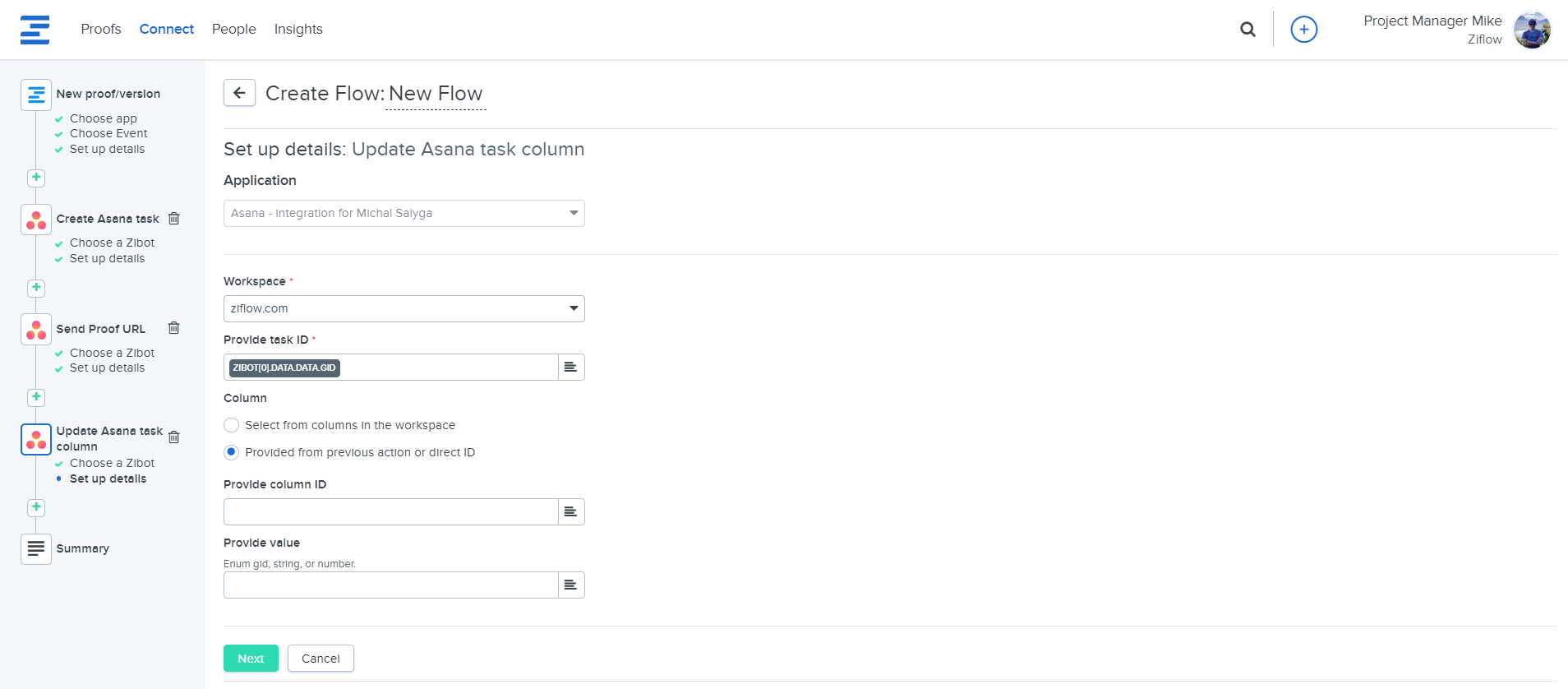
Task: Click the Ziflow logo icon
Action: [x=35, y=30]
